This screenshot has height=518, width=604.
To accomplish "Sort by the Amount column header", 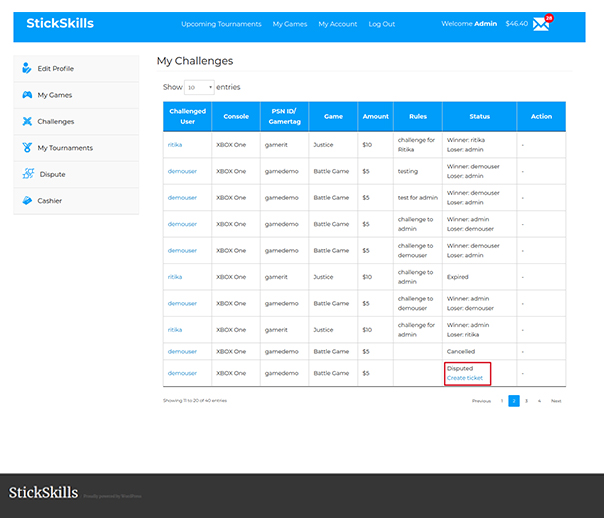I will coord(376,116).
